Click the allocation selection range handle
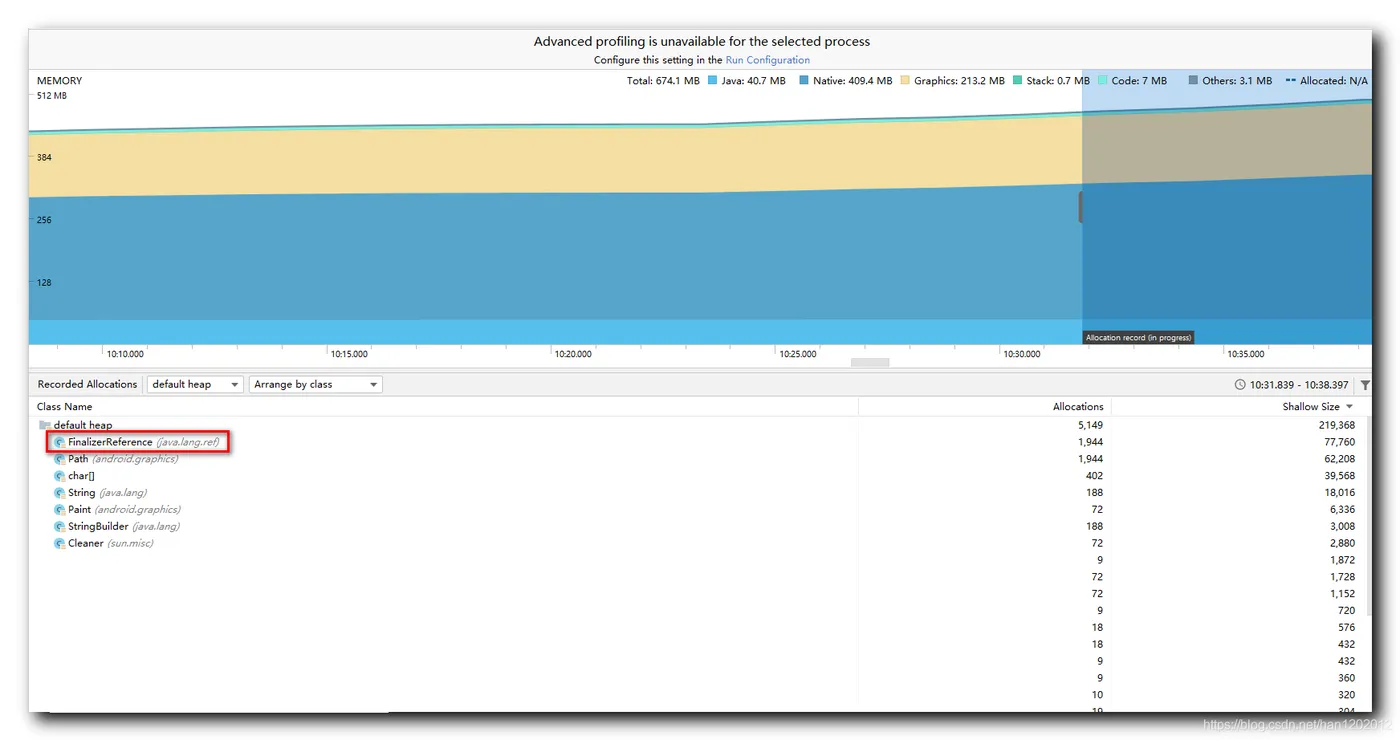The width and height of the screenshot is (1400, 740). tap(1081, 207)
